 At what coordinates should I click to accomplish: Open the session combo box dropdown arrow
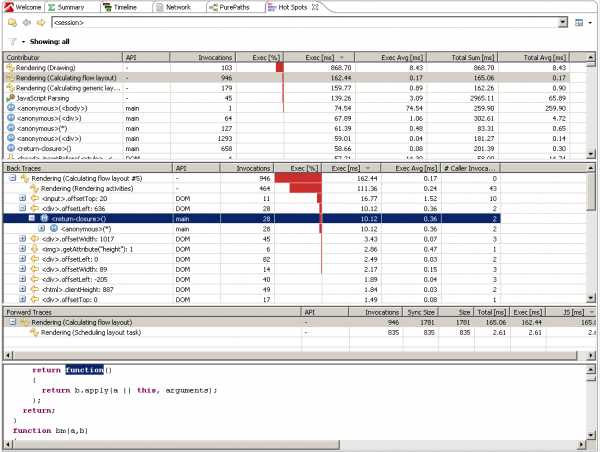tap(565, 21)
